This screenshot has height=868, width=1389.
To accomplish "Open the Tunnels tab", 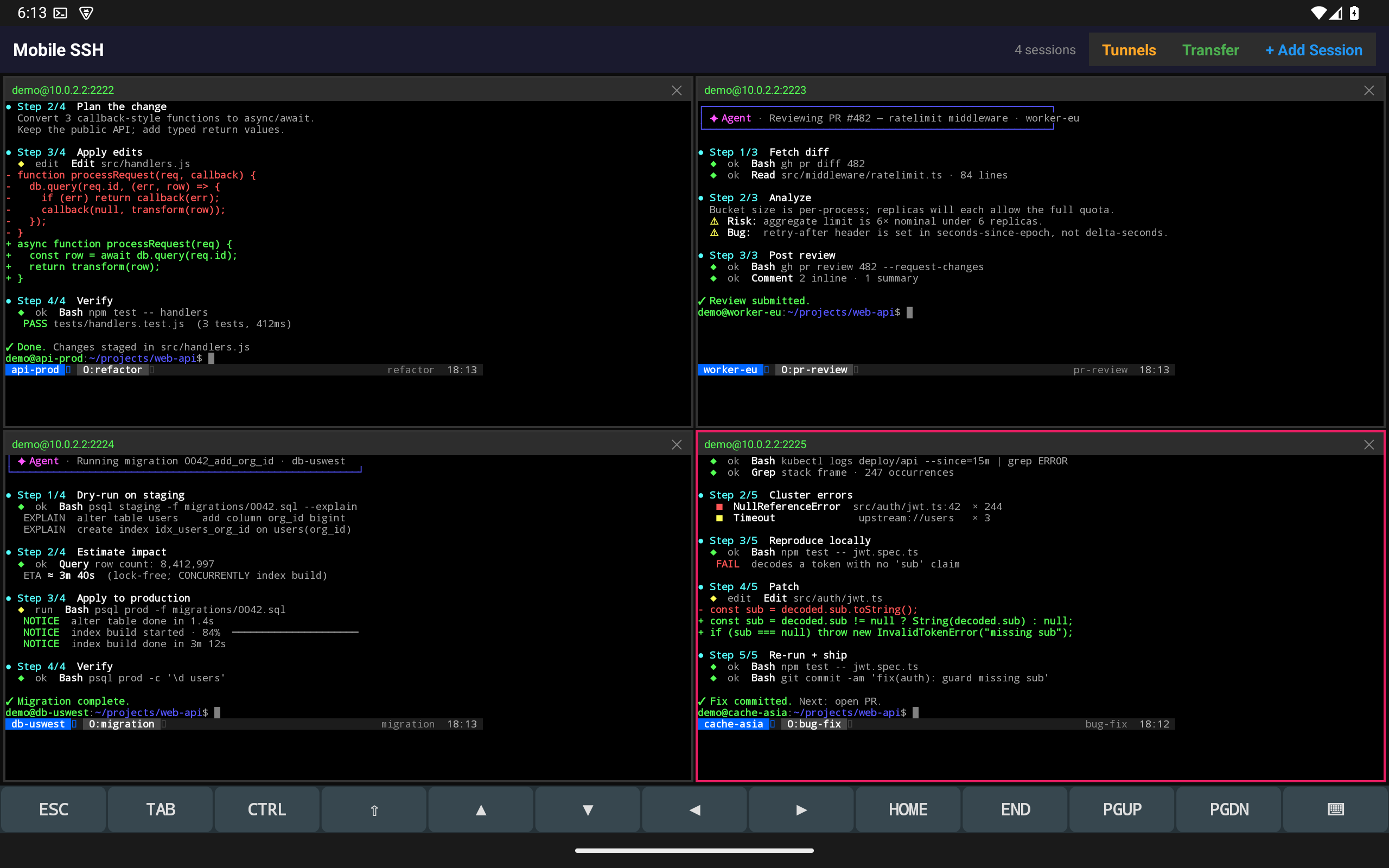I will (1129, 50).
